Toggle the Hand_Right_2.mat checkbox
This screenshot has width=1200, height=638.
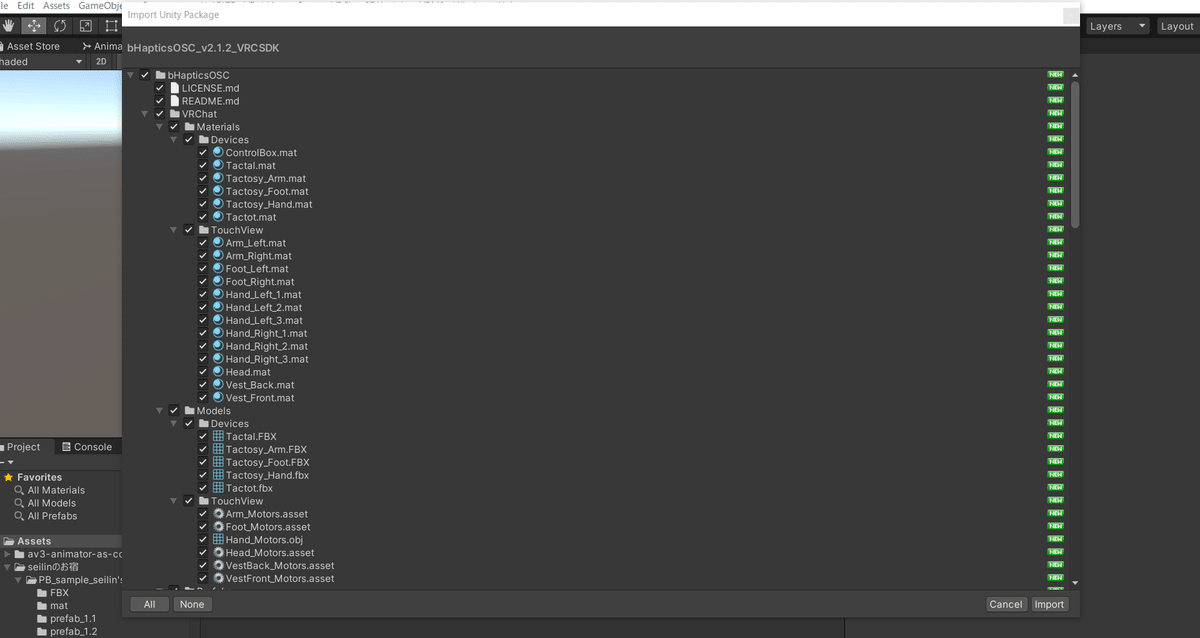[x=203, y=346]
